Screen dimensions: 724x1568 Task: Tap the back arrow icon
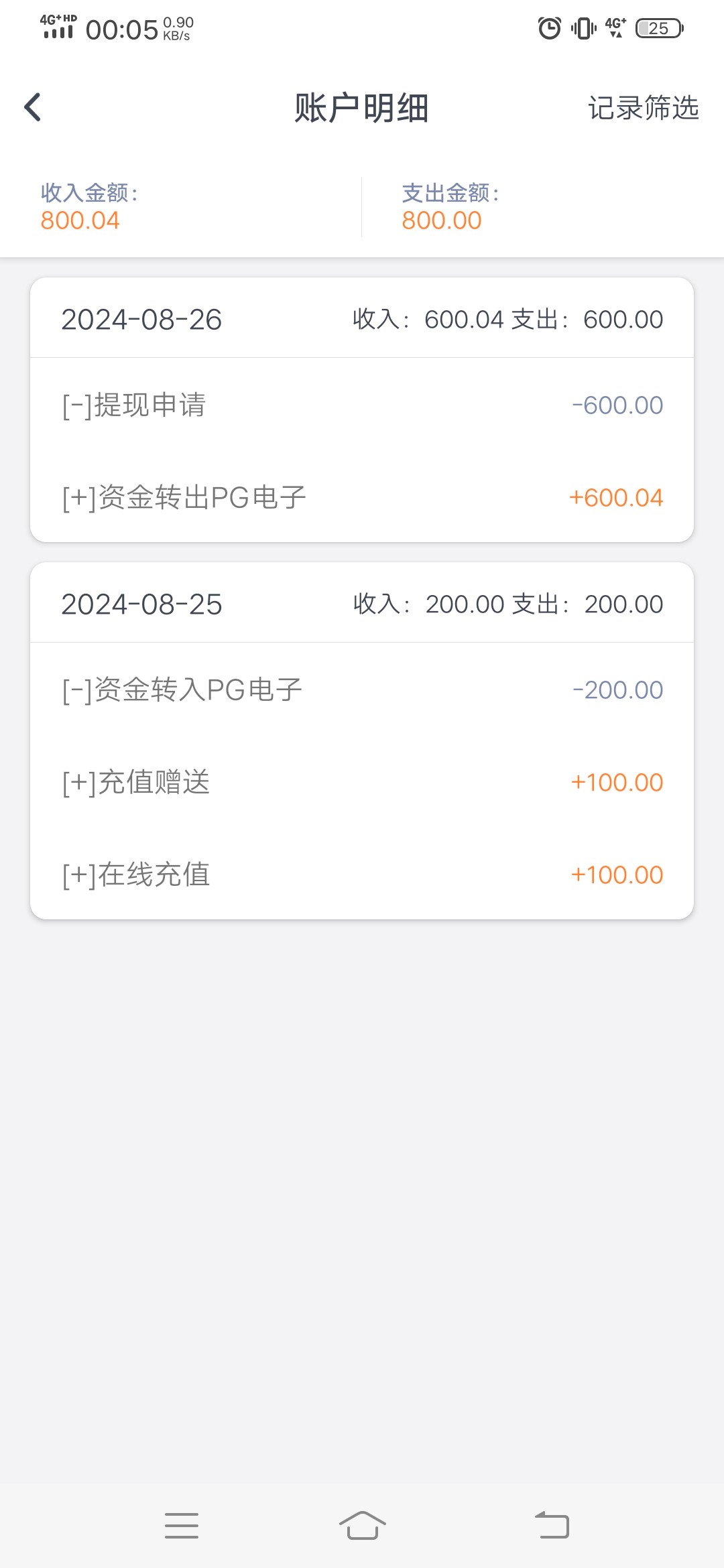[x=32, y=107]
